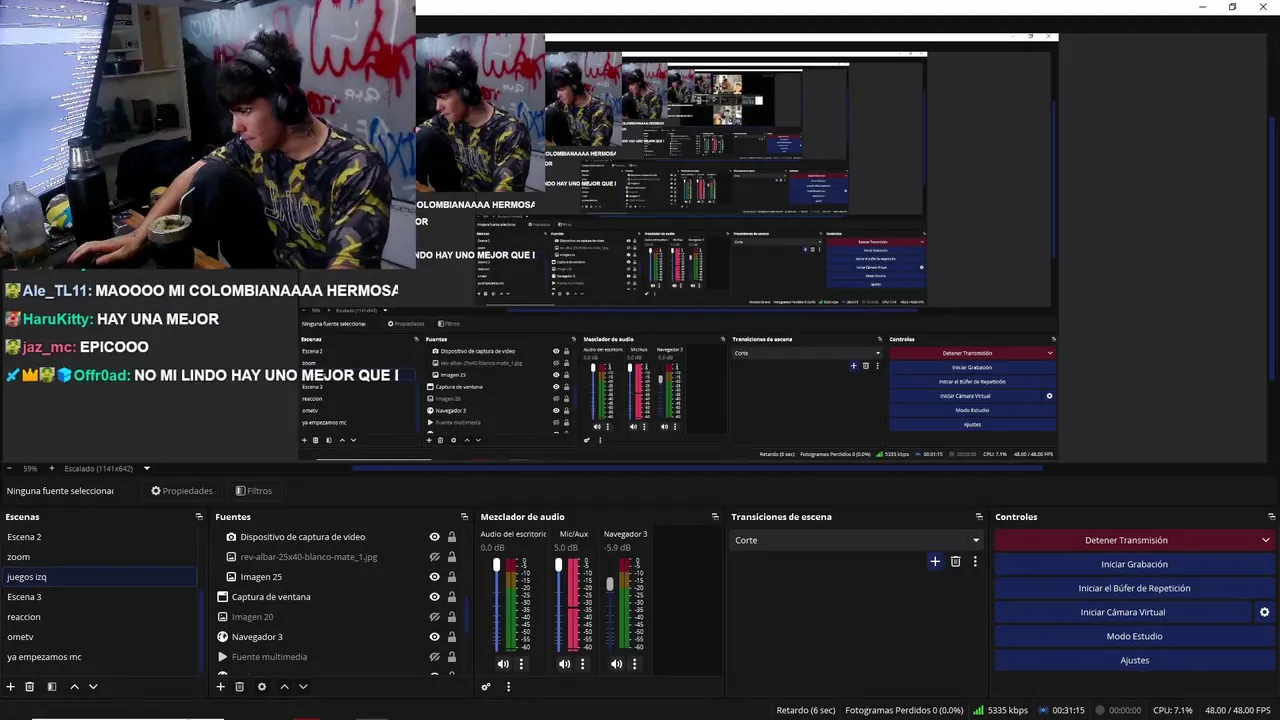1280x720 pixels.
Task: Delete selected source with Fuentes trash icon
Action: (x=240, y=687)
